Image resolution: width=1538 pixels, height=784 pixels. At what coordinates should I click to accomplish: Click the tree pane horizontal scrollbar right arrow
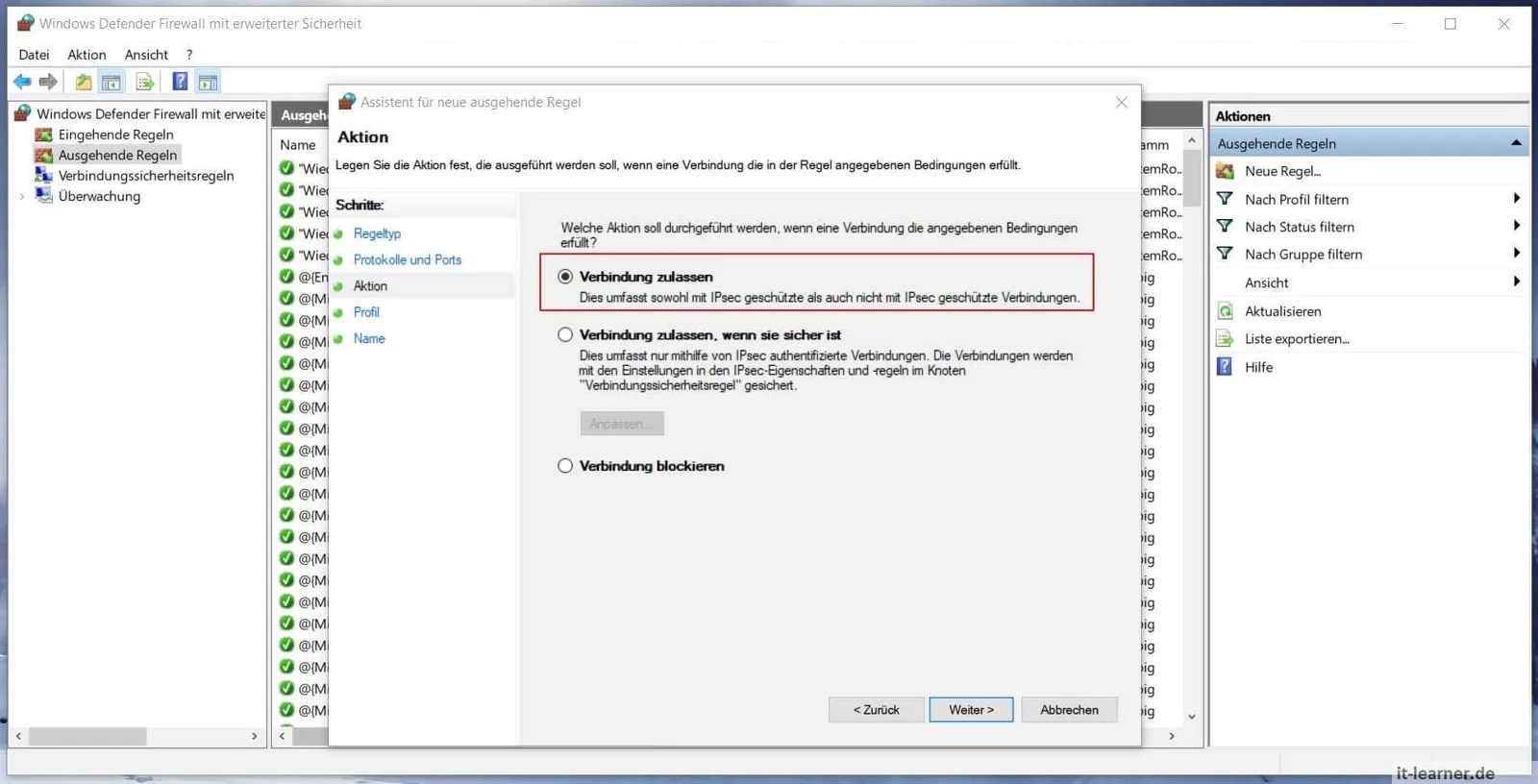tap(254, 736)
